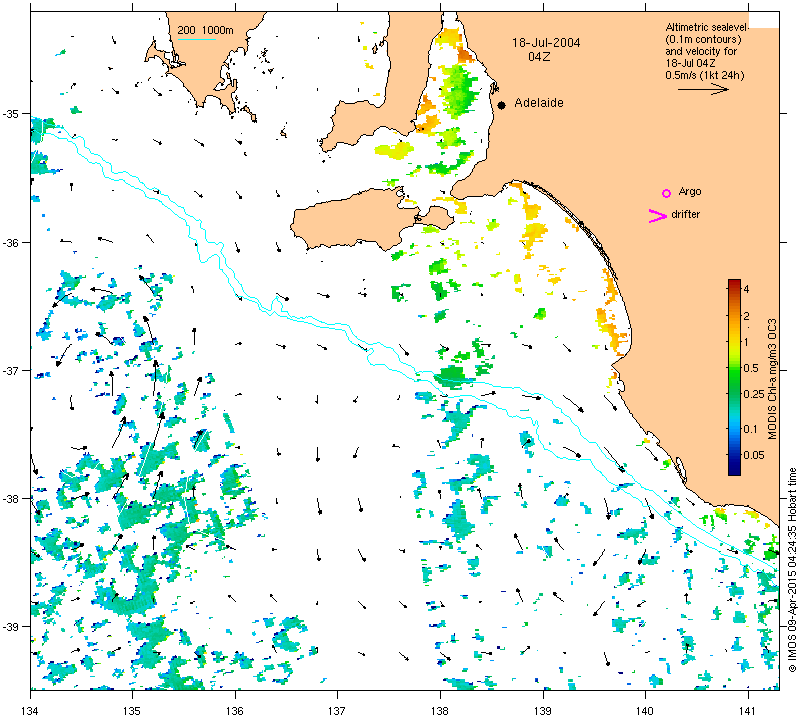Viewport: 800px width, 720px height.
Task: Click the dark red top of the colorbar
Action: 734,284
